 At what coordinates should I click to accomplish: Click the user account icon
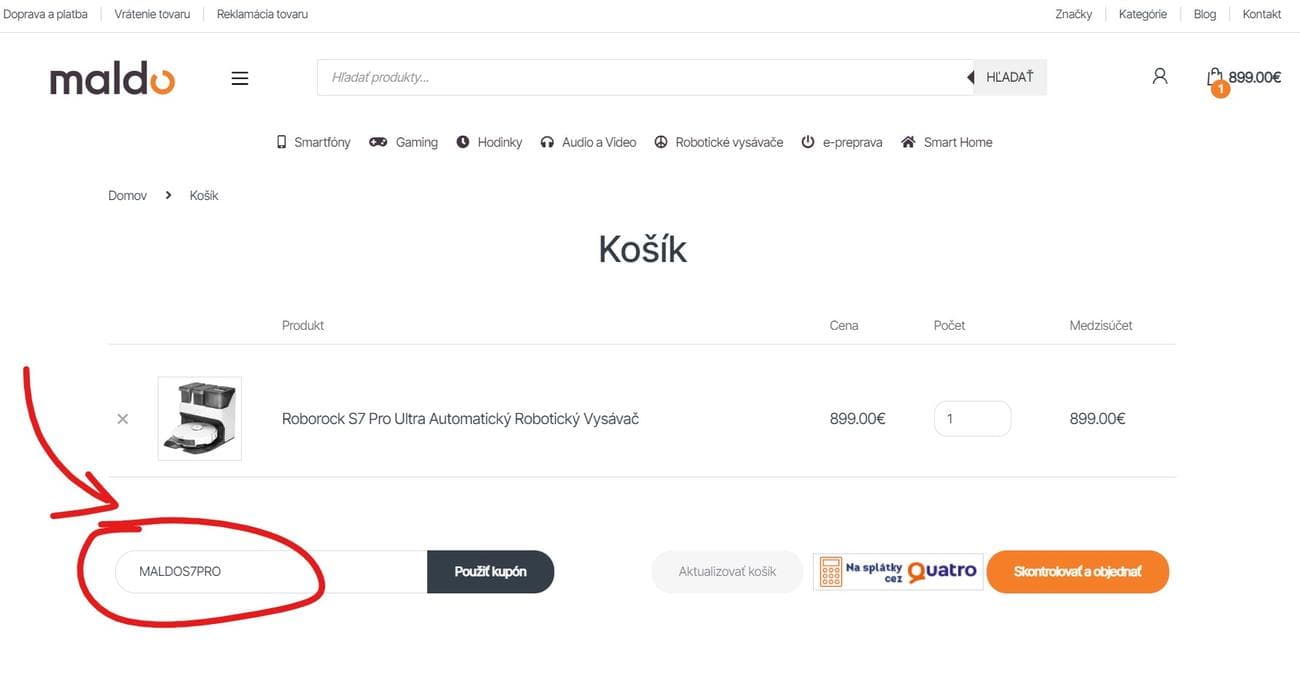click(x=1159, y=75)
